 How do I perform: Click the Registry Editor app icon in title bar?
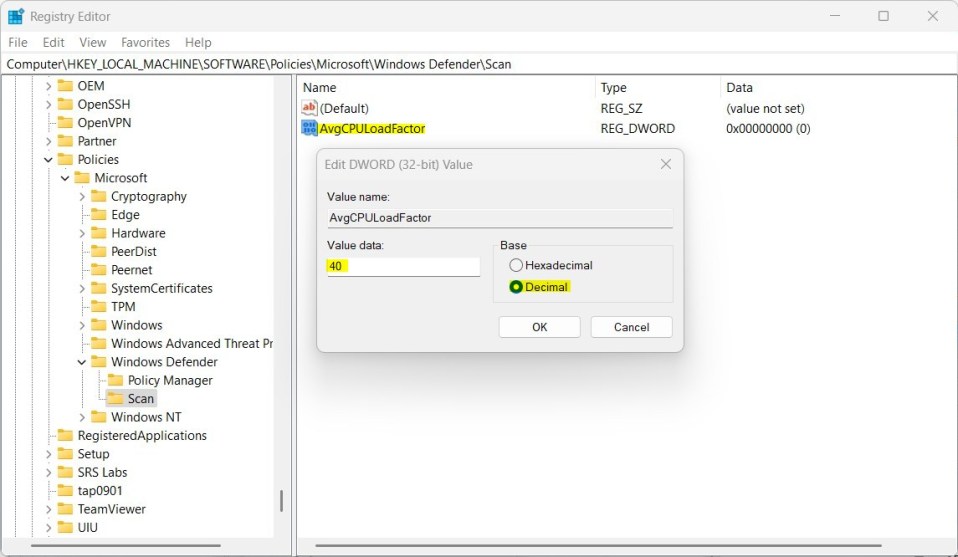click(15, 16)
